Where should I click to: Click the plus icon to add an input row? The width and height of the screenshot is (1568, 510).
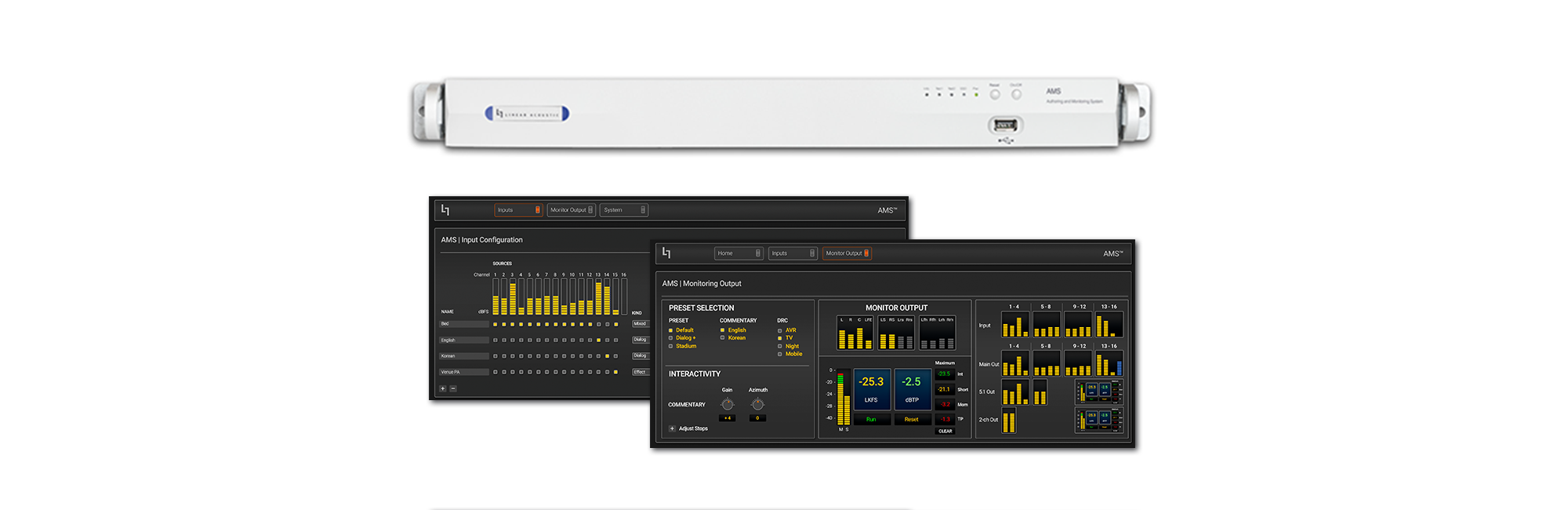(x=443, y=388)
